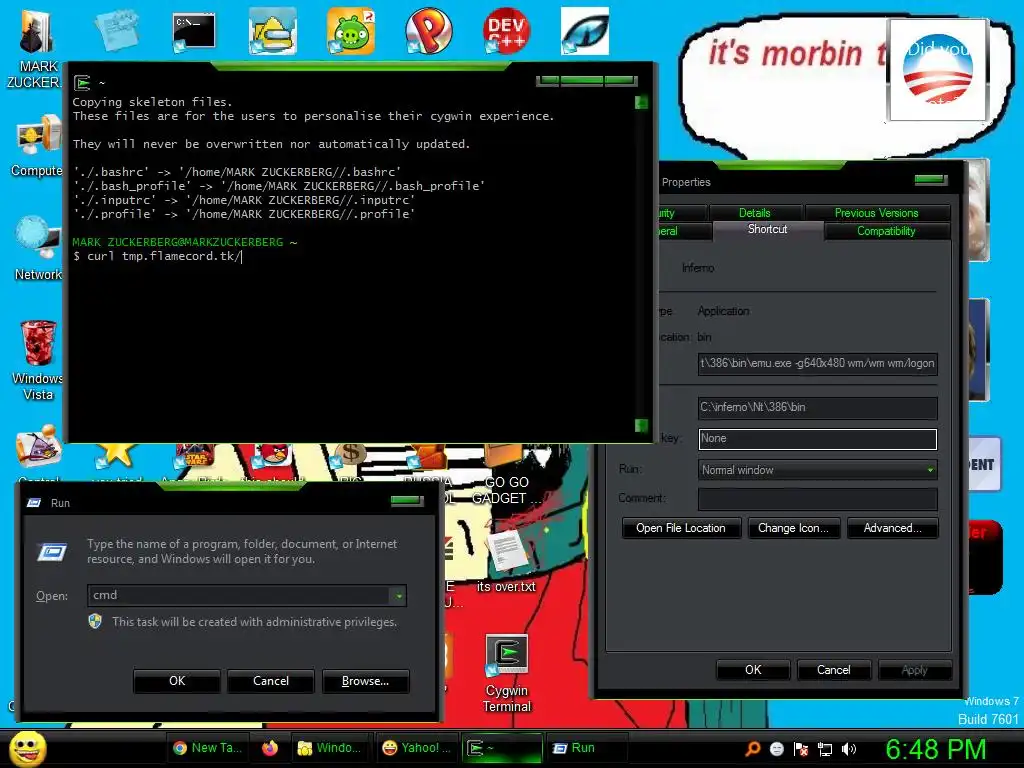This screenshot has height=768, width=1024.
Task: Open the MARK ZUCKERBERG user folder icon
Action: tap(36, 33)
